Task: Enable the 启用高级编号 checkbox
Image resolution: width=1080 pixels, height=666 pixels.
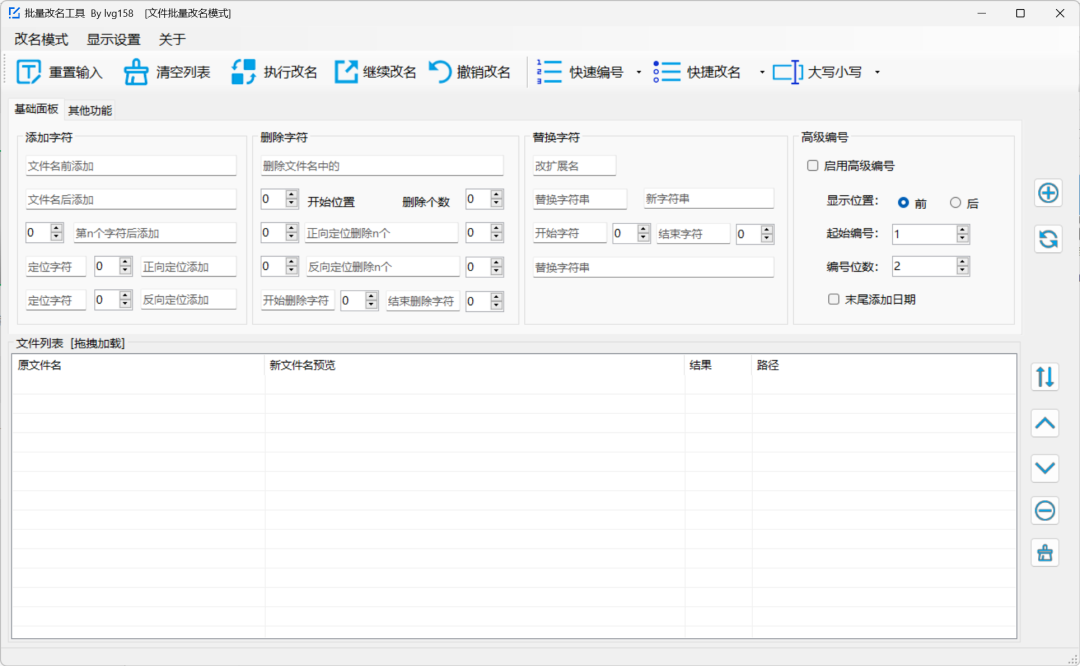Action: coord(813,166)
